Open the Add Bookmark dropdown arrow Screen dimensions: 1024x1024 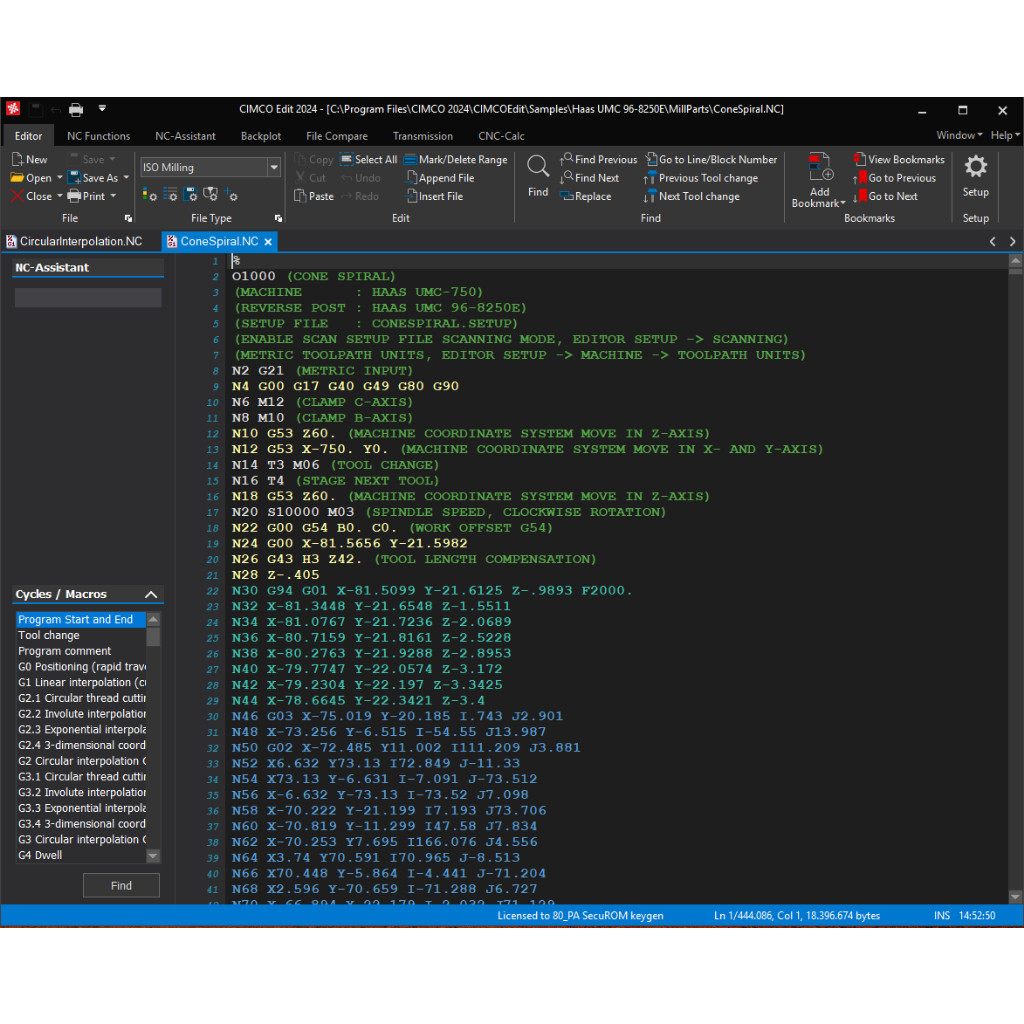tap(843, 203)
